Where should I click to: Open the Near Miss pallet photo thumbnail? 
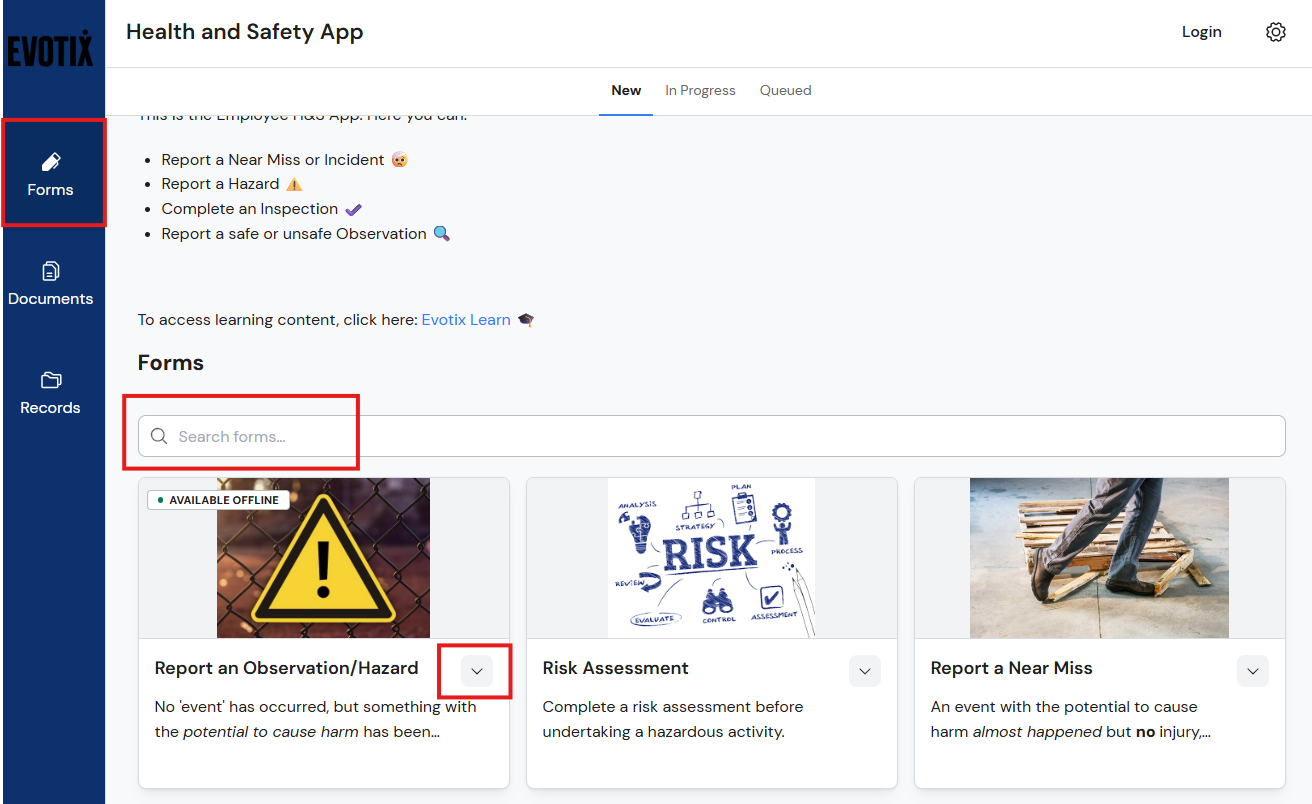pyautogui.click(x=1099, y=558)
